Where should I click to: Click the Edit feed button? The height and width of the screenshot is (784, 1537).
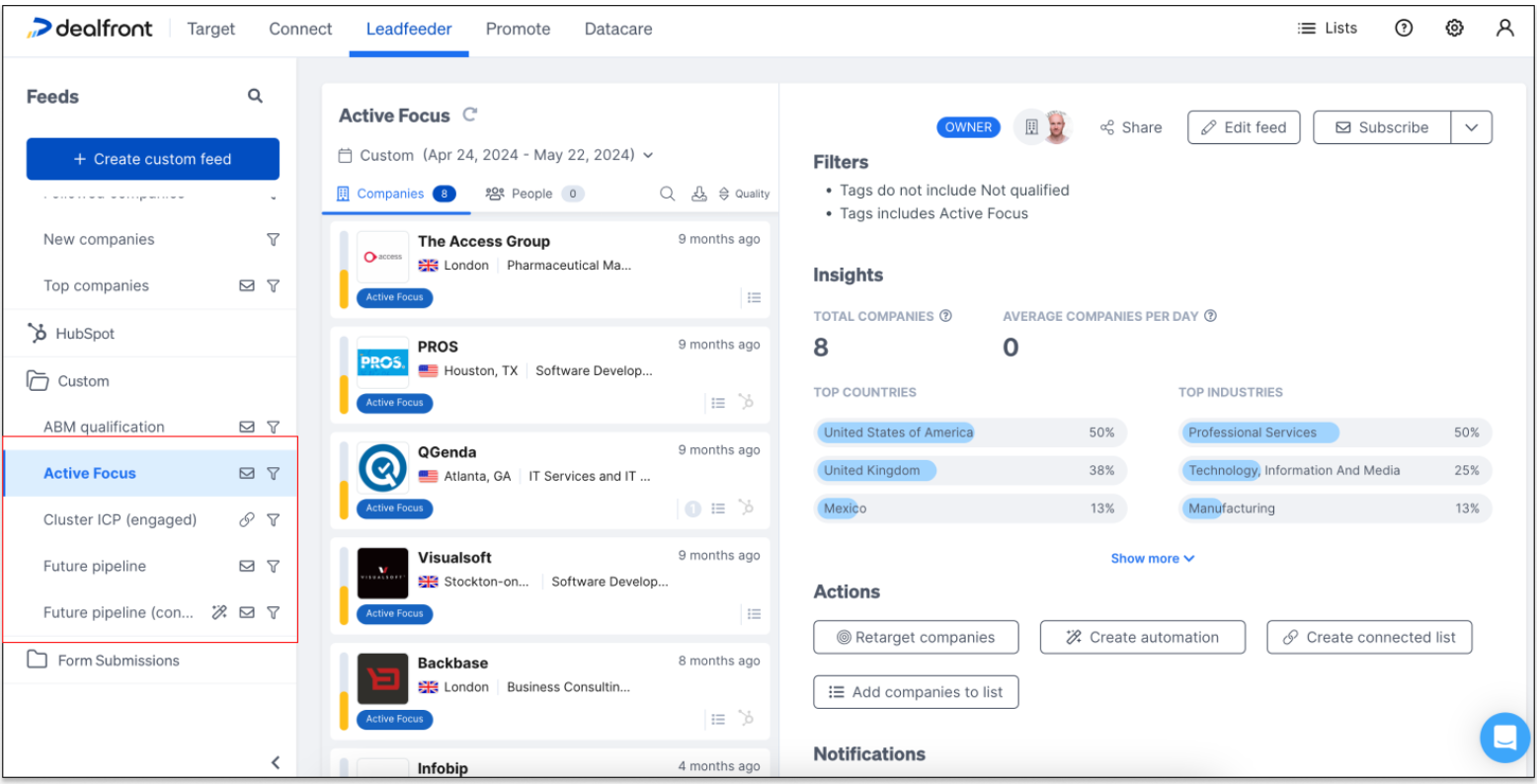[1244, 127]
